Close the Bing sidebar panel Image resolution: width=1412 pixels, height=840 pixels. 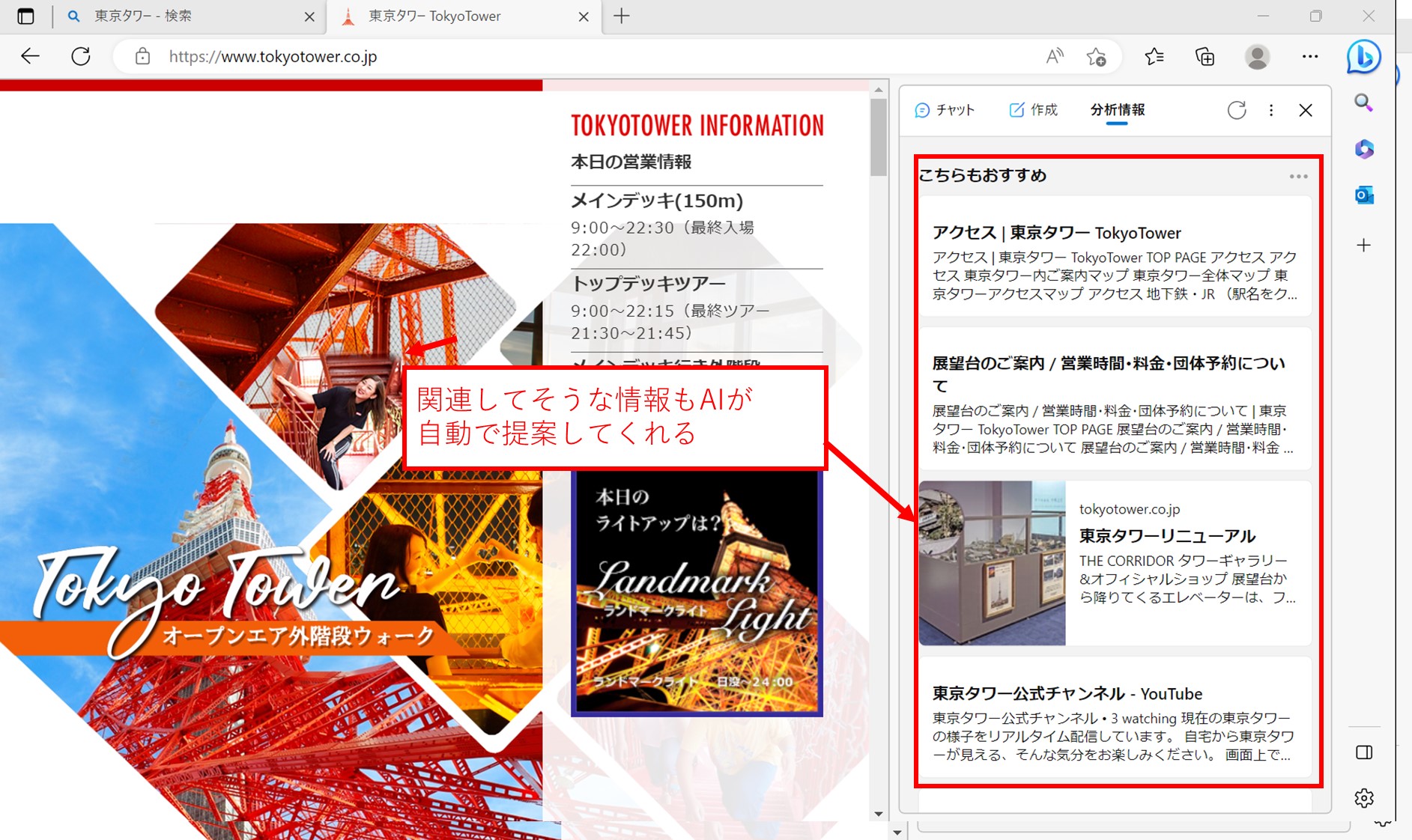(1306, 110)
